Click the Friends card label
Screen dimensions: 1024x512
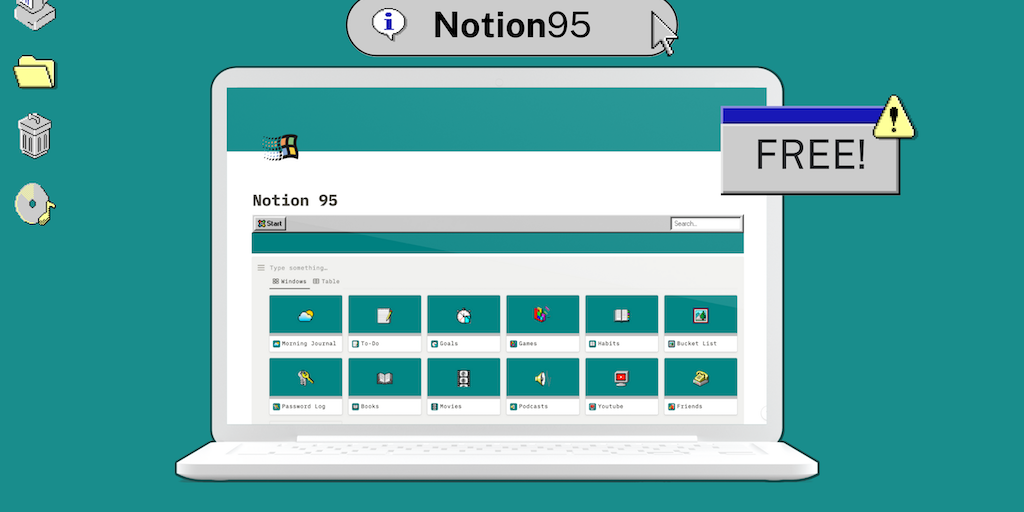pyautogui.click(x=690, y=406)
